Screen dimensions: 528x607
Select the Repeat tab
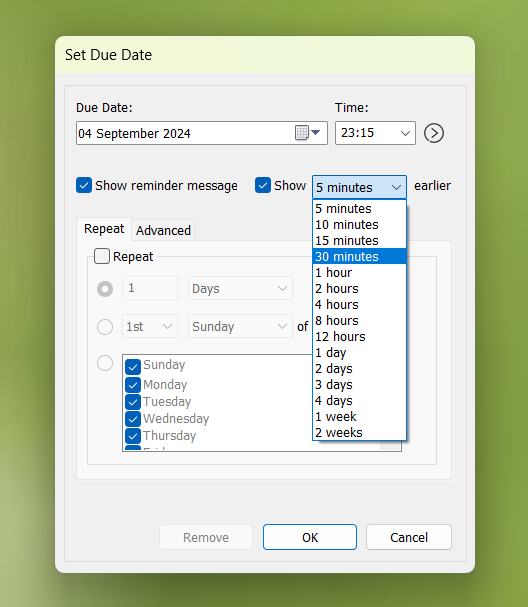coord(104,229)
